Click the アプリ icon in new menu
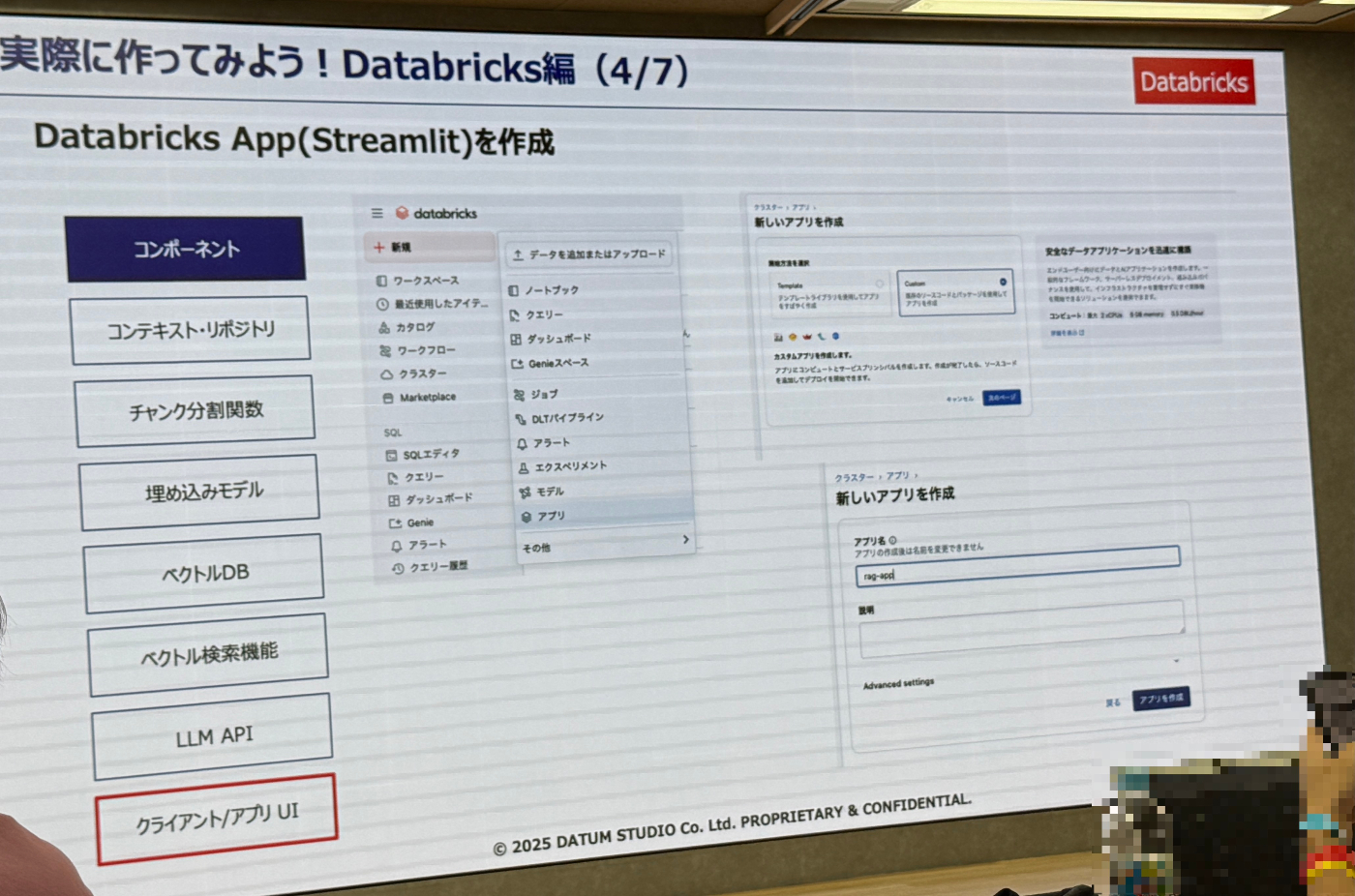The height and width of the screenshot is (896, 1355). click(527, 517)
